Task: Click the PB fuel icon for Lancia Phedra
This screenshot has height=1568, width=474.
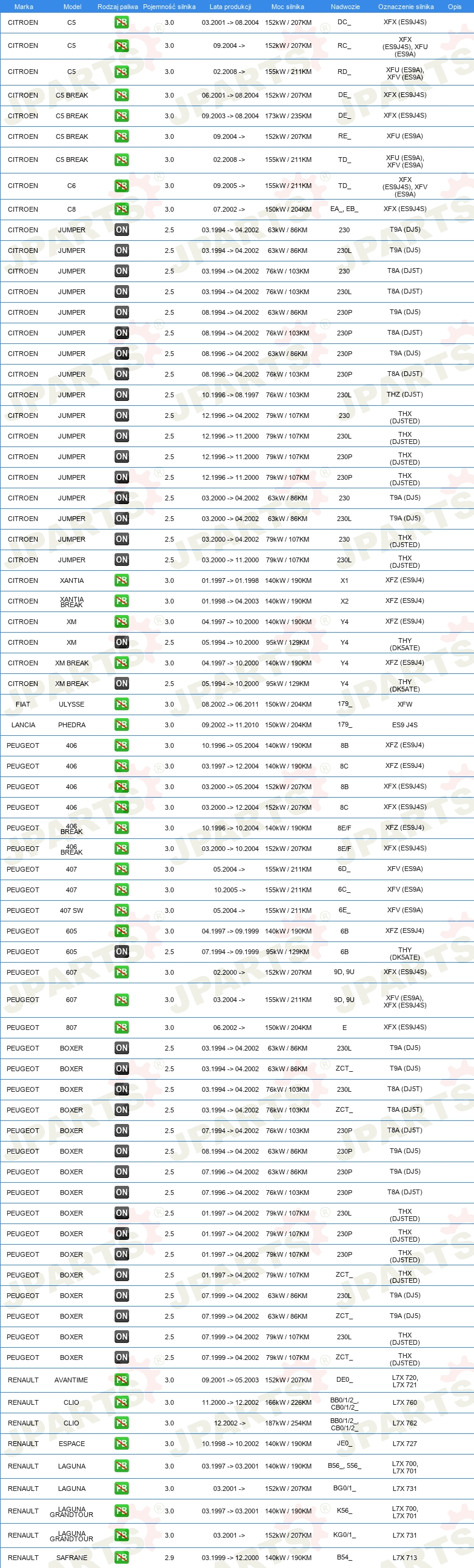Action: pos(122,725)
